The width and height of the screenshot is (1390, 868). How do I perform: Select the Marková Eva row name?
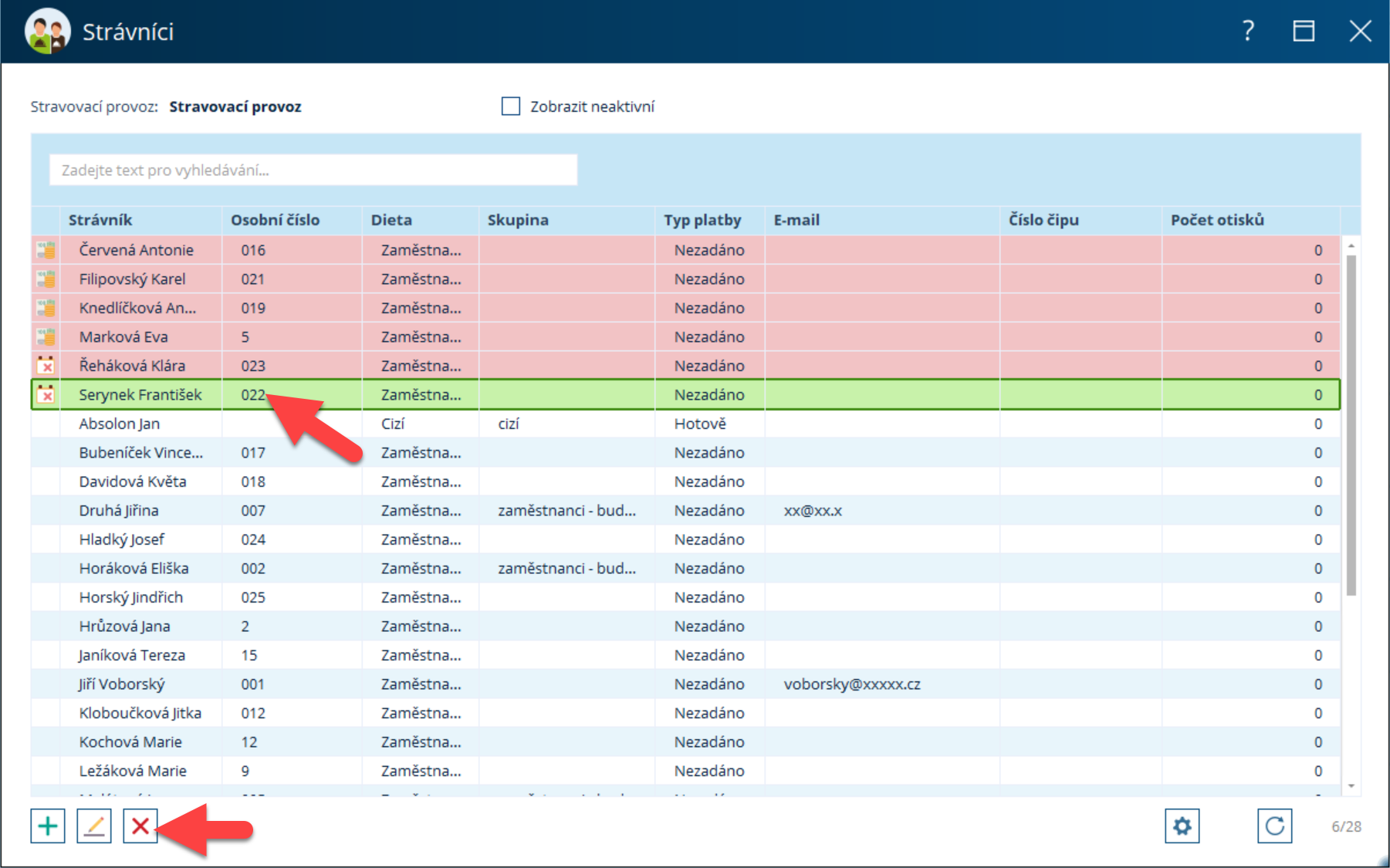[123, 336]
